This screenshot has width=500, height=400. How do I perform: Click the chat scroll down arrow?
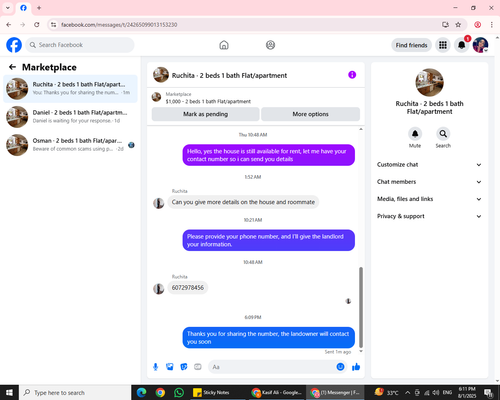coord(361,351)
